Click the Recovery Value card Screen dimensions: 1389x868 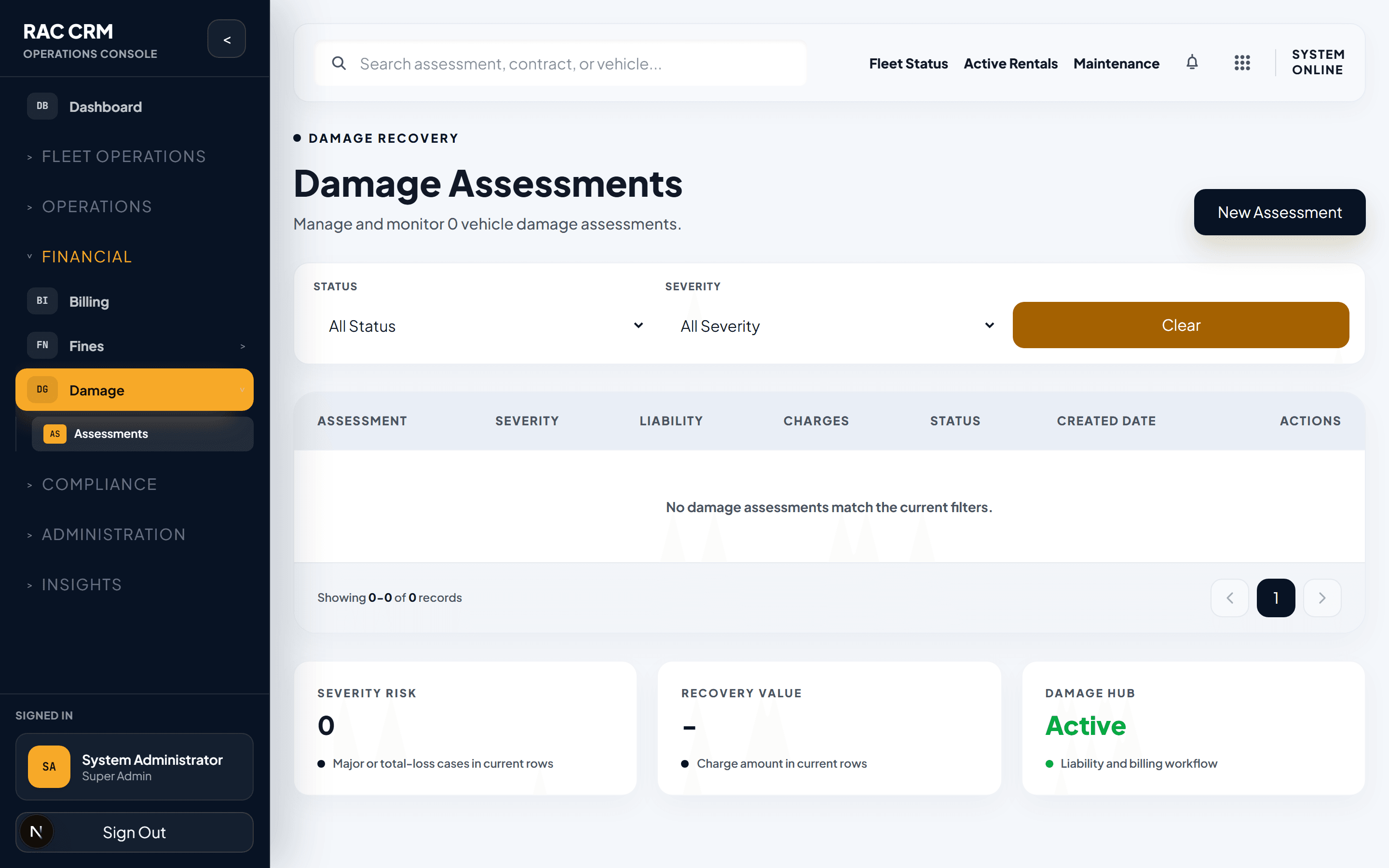829,728
